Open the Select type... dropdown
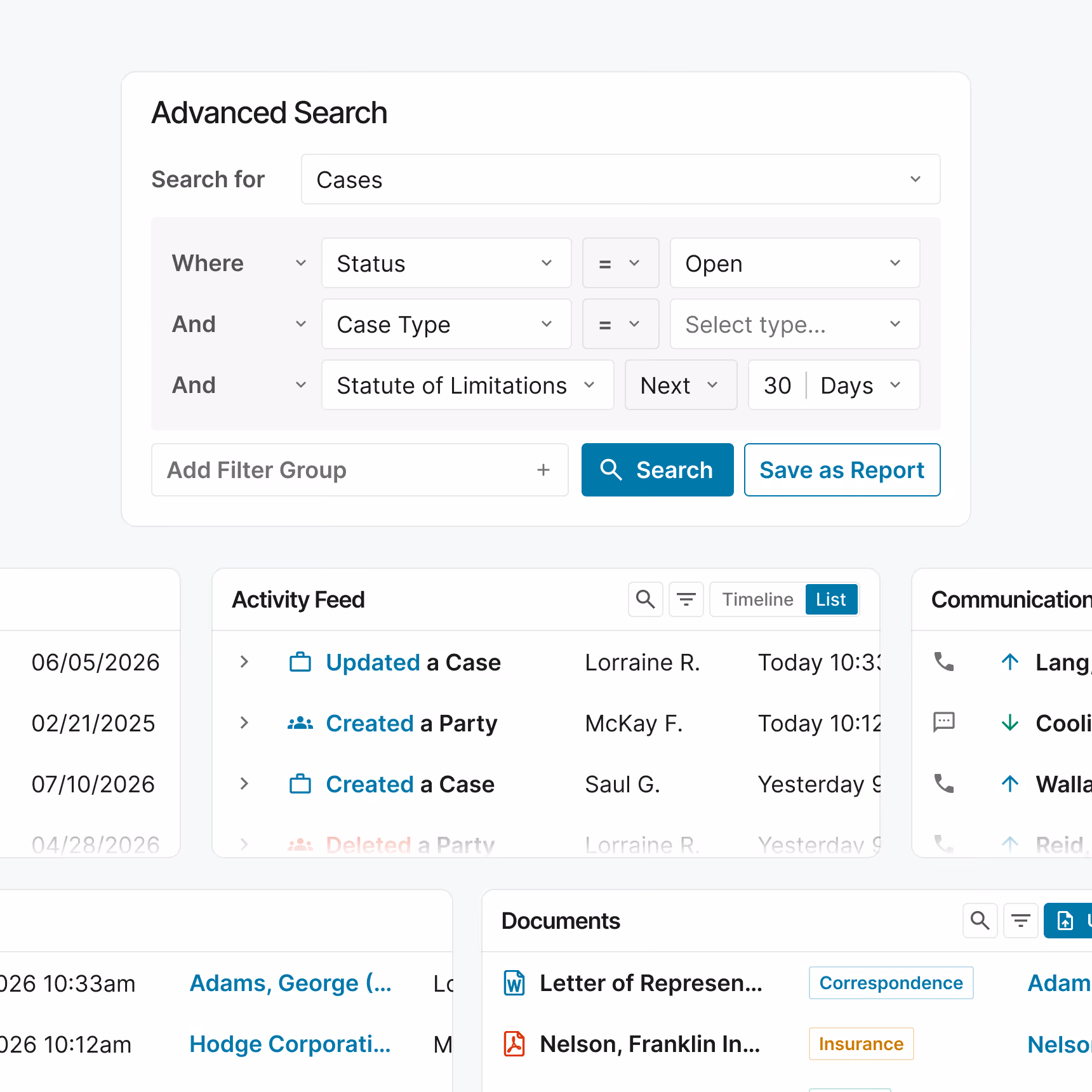Screen dimensions: 1092x1092 pos(795,324)
